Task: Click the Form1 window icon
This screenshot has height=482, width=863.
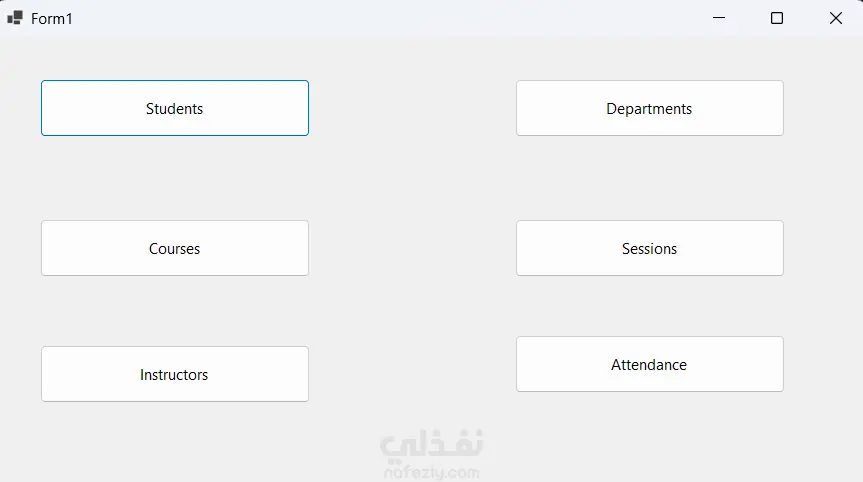Action: click(x=15, y=18)
